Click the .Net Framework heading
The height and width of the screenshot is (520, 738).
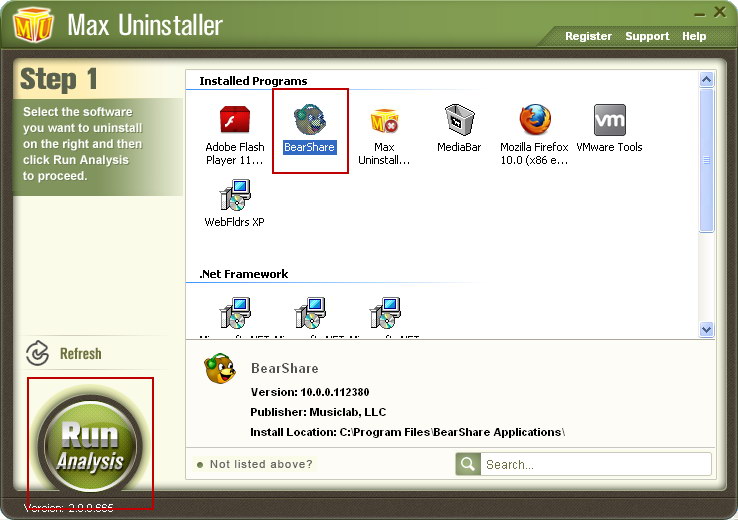click(x=244, y=274)
